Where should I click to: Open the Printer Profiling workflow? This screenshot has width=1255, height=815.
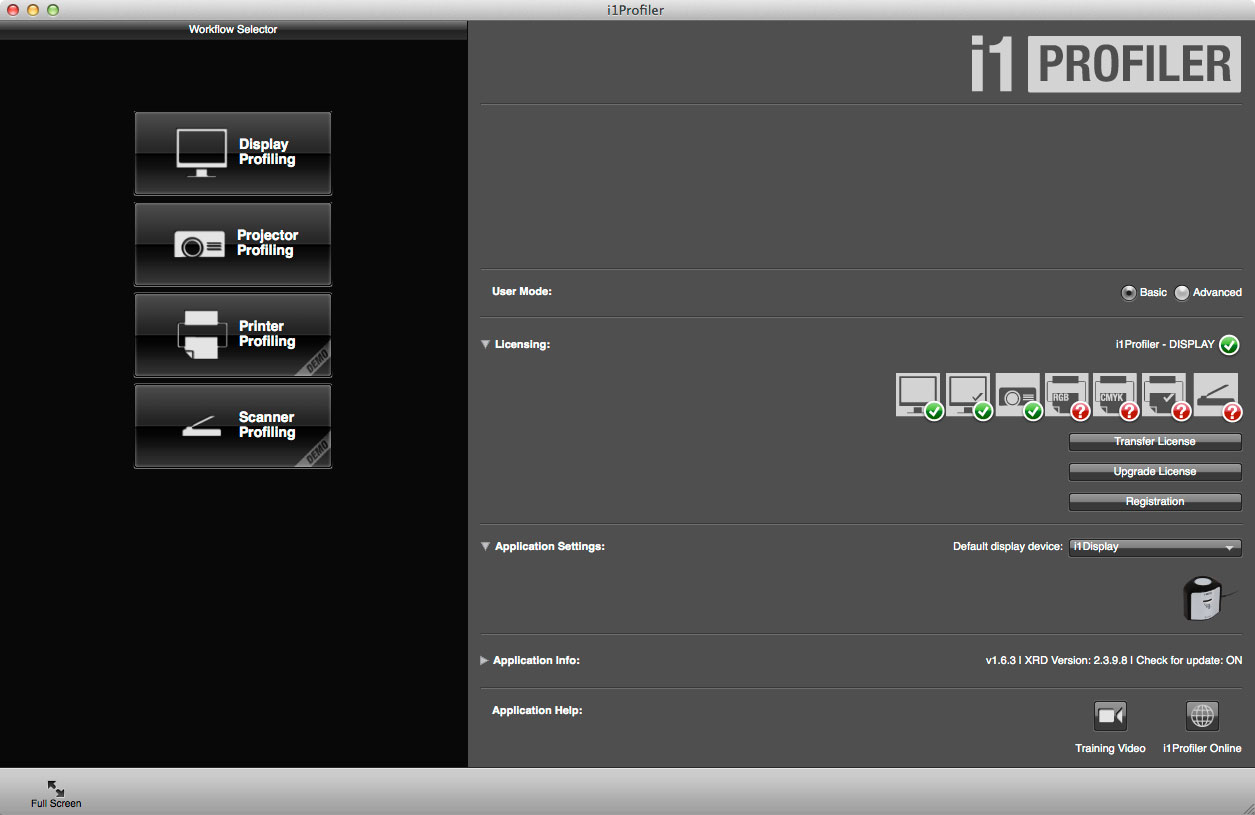click(232, 335)
